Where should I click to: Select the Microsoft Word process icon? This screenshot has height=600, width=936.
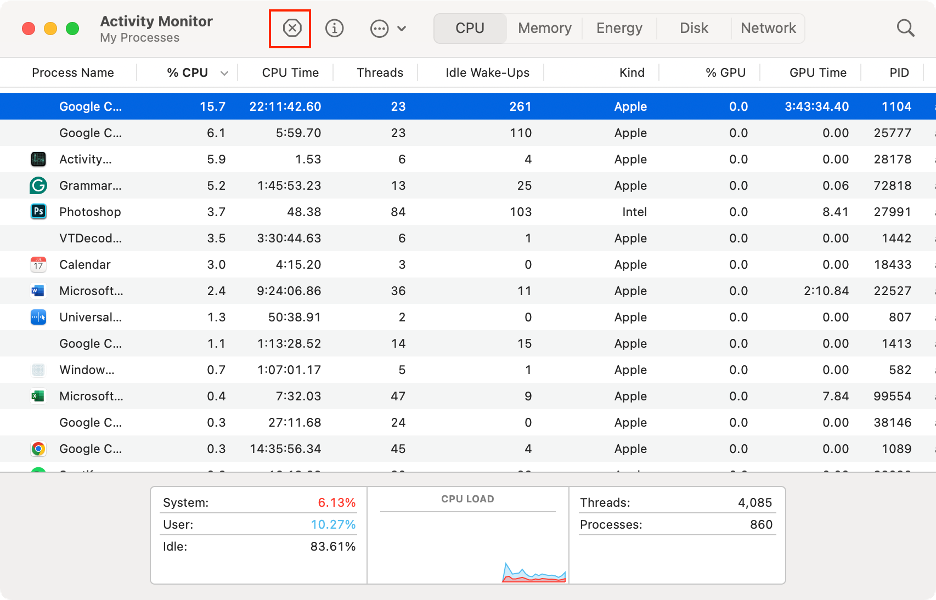point(38,290)
